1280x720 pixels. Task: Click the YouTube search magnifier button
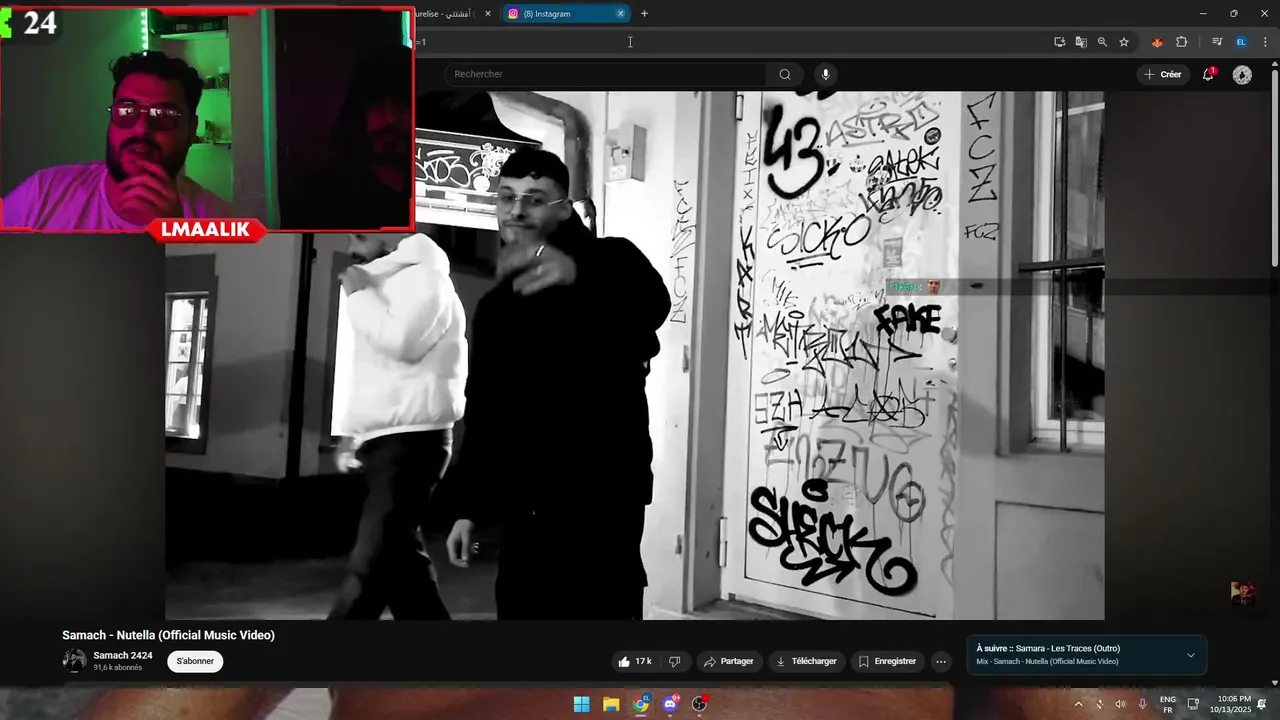(785, 74)
